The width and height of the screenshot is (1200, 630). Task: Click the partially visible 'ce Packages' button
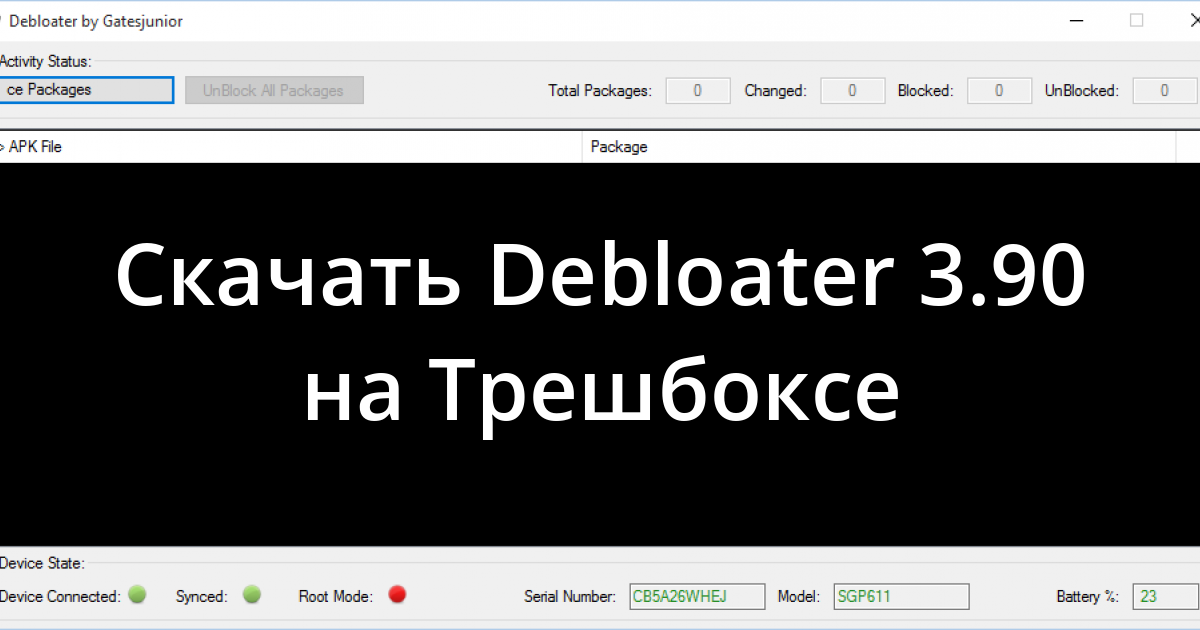coord(87,90)
